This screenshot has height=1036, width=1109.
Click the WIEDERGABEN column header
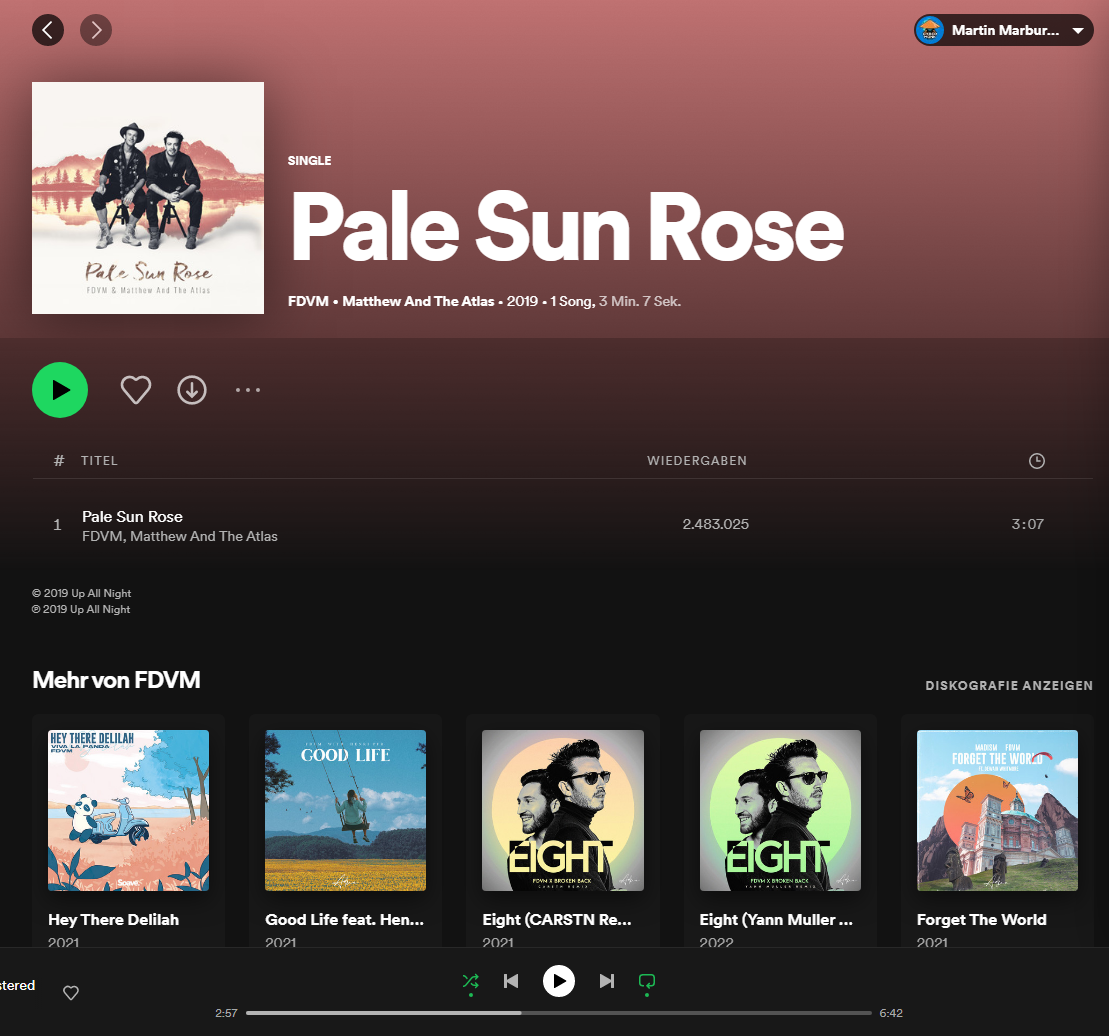(697, 461)
